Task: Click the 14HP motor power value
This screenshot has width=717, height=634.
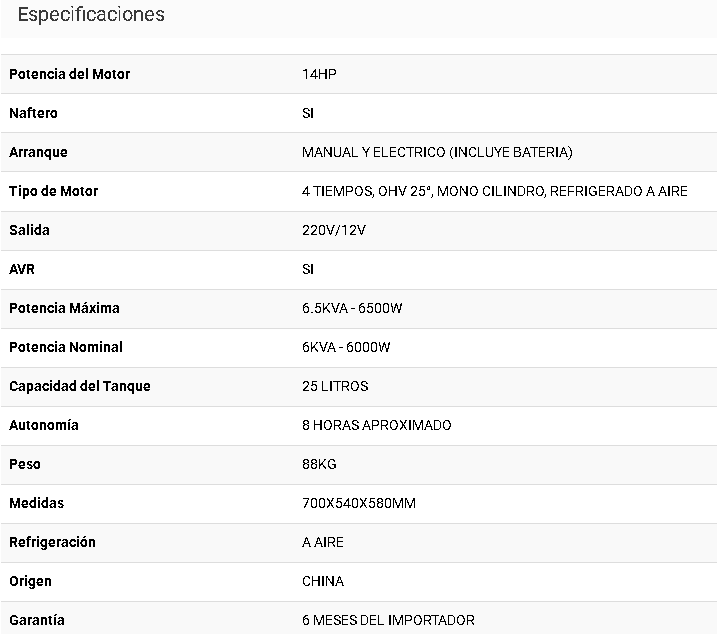Action: (x=319, y=74)
